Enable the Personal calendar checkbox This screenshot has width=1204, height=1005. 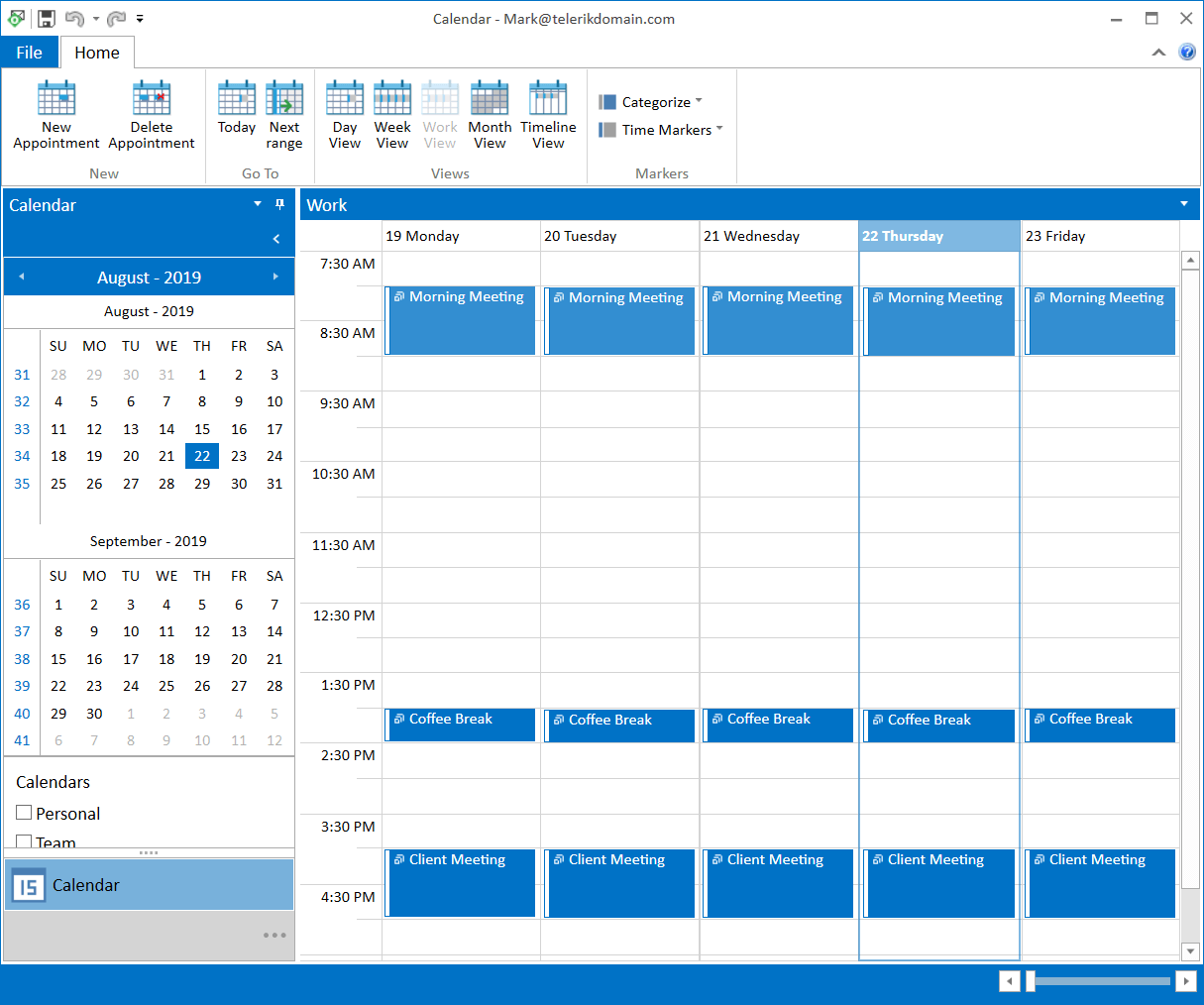(x=24, y=814)
